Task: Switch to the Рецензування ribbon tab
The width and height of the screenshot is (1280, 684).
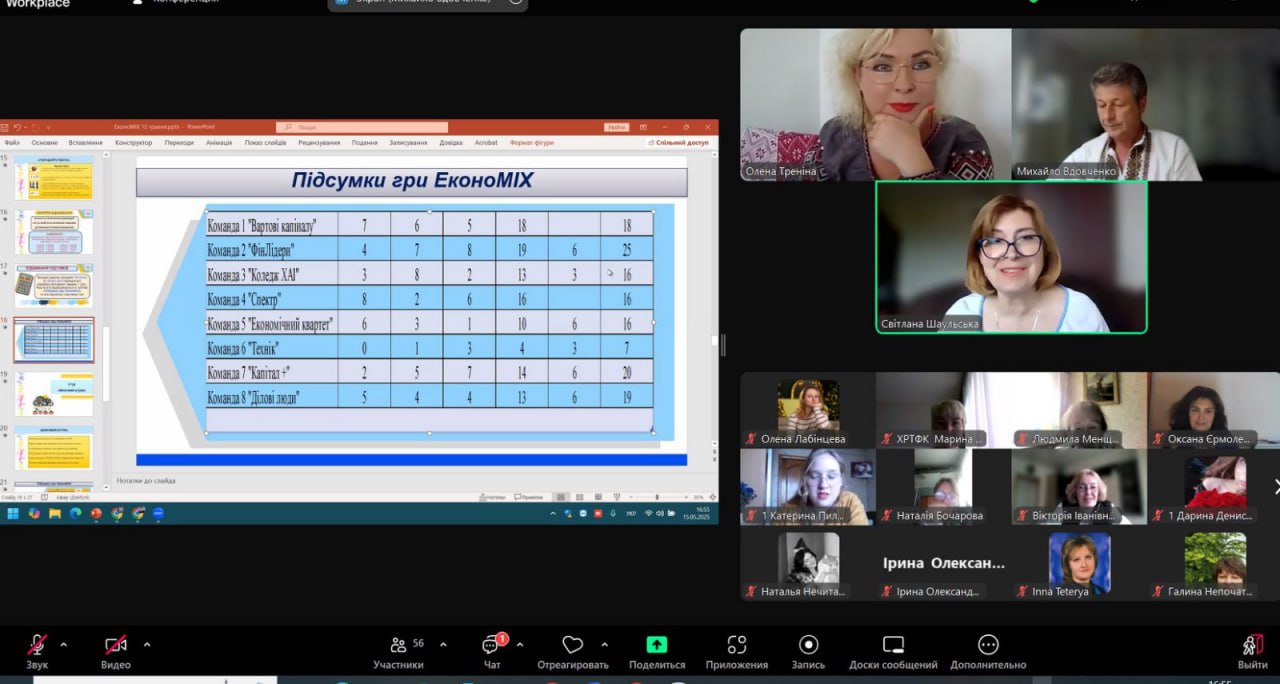Action: pos(319,143)
